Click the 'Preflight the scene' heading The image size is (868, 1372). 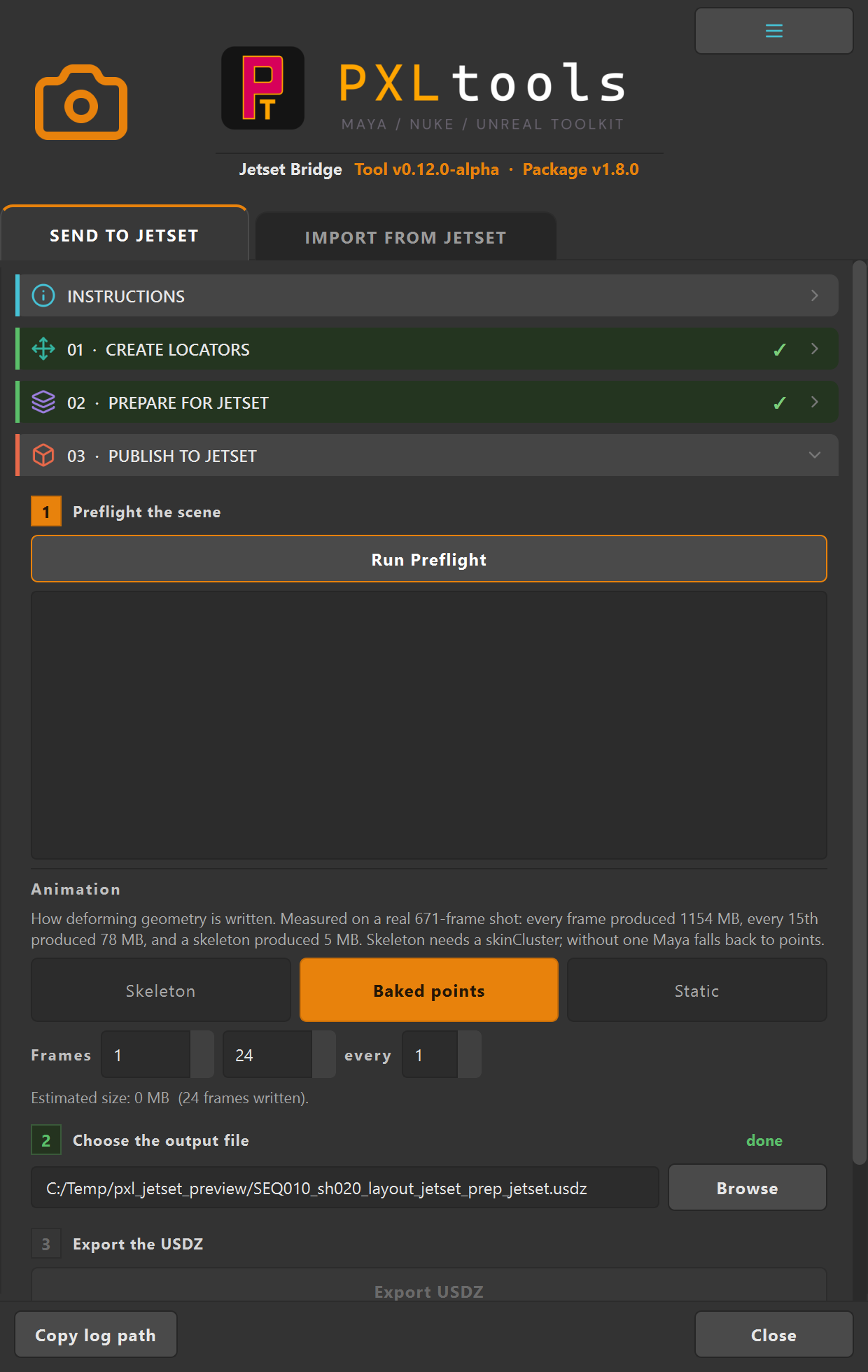(x=147, y=512)
